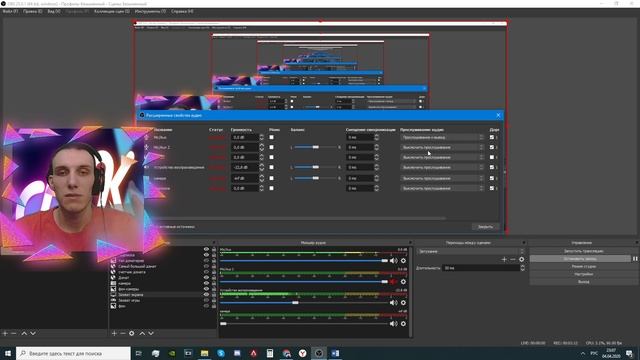The height and width of the screenshot is (360, 640).
Task: Adjust volume stepper for Устройство воспроизведения row
Action: pyautogui.click(x=262, y=167)
